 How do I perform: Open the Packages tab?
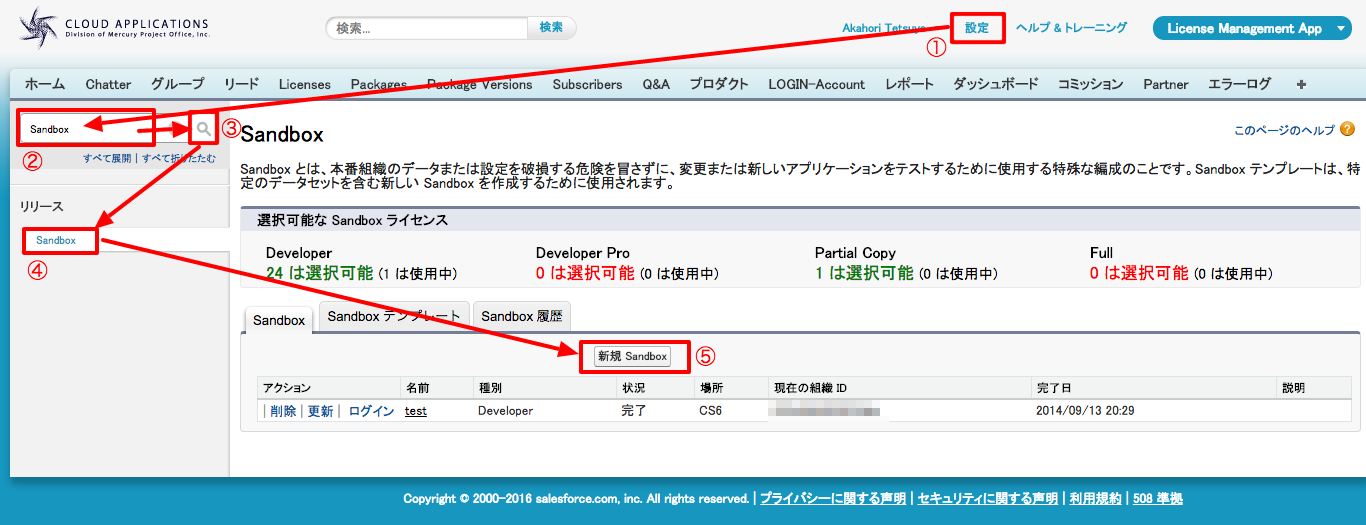click(379, 84)
